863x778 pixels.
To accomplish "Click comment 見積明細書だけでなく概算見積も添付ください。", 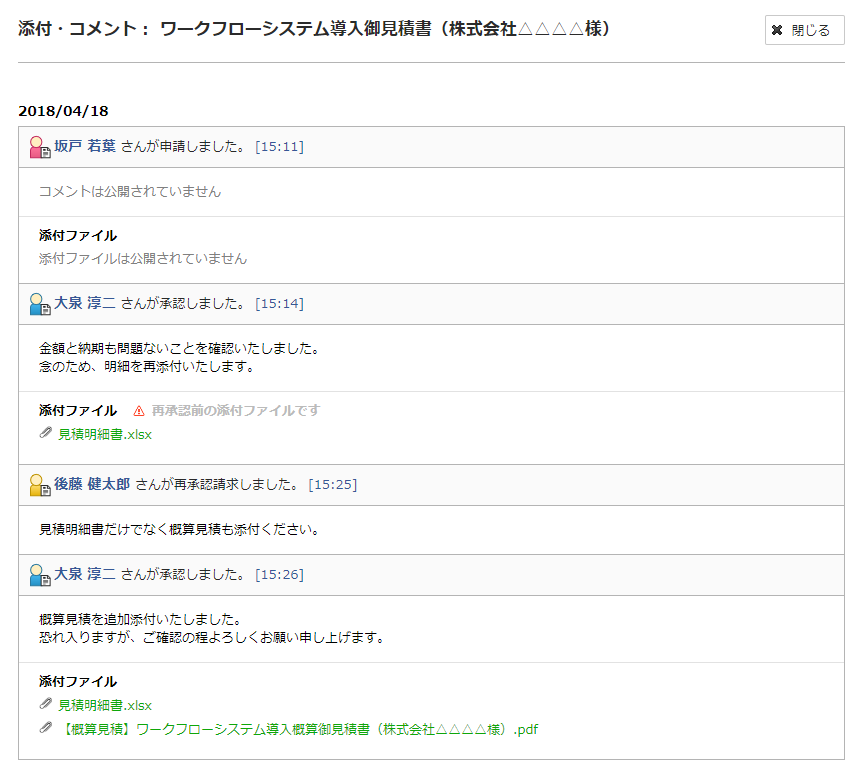I will (179, 530).
